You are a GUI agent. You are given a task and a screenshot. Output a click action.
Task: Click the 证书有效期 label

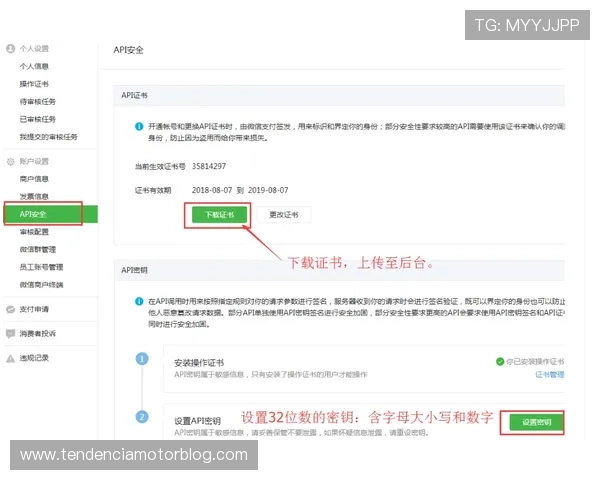coord(153,190)
